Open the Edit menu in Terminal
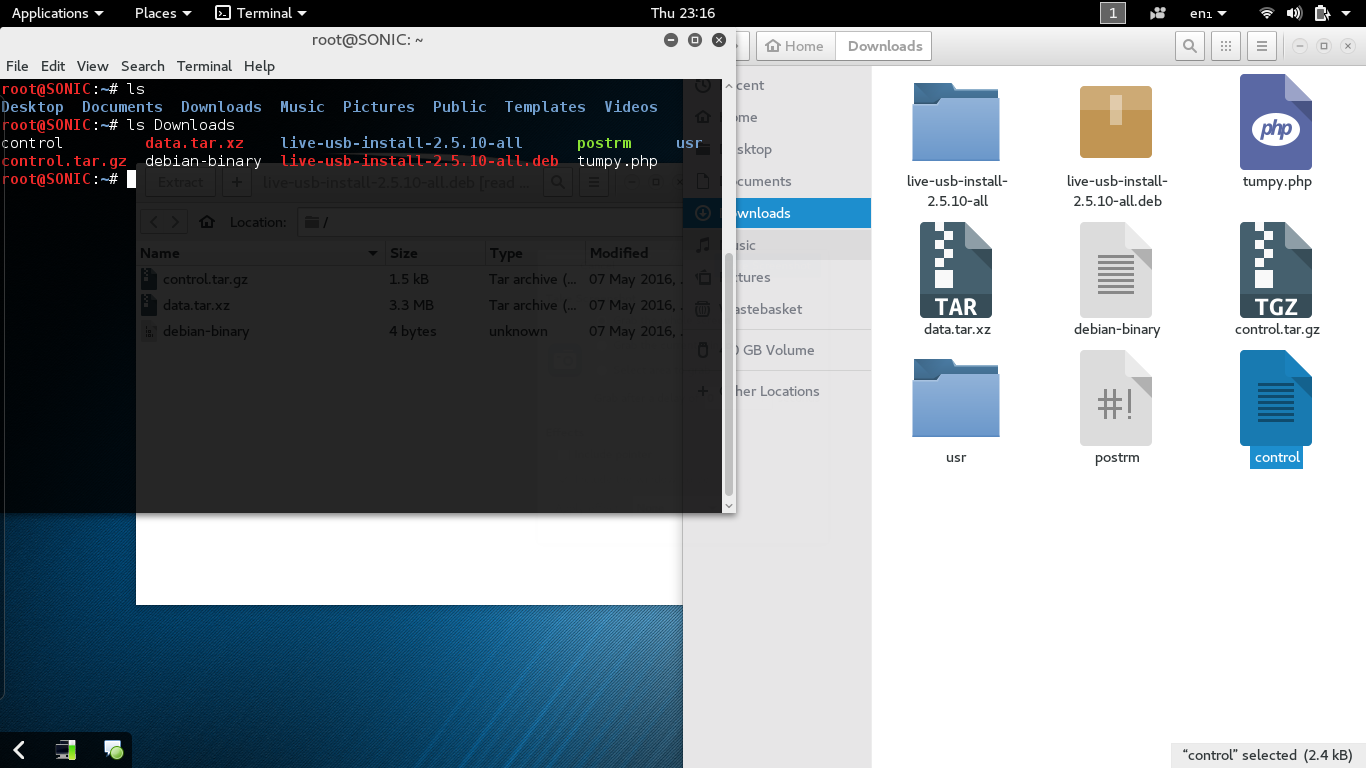The image size is (1366, 768). pyautogui.click(x=53, y=66)
